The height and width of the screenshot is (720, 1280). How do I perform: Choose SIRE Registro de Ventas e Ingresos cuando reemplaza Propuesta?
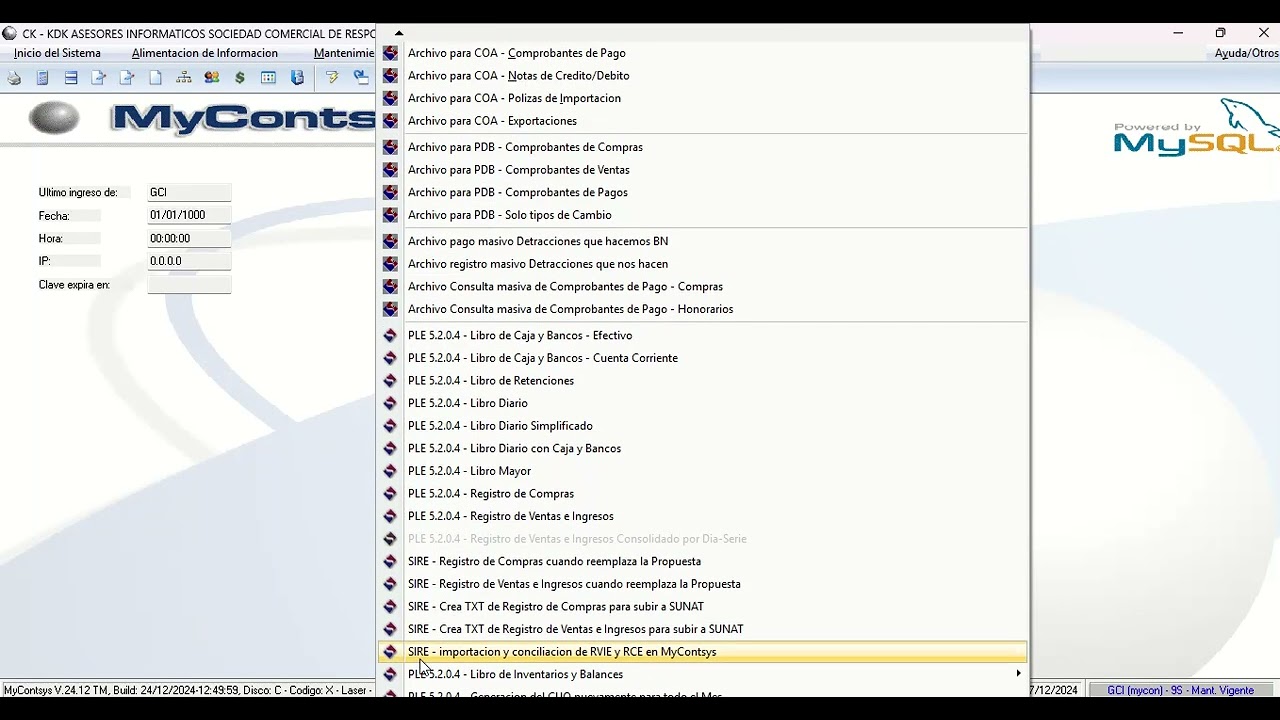coord(703,584)
